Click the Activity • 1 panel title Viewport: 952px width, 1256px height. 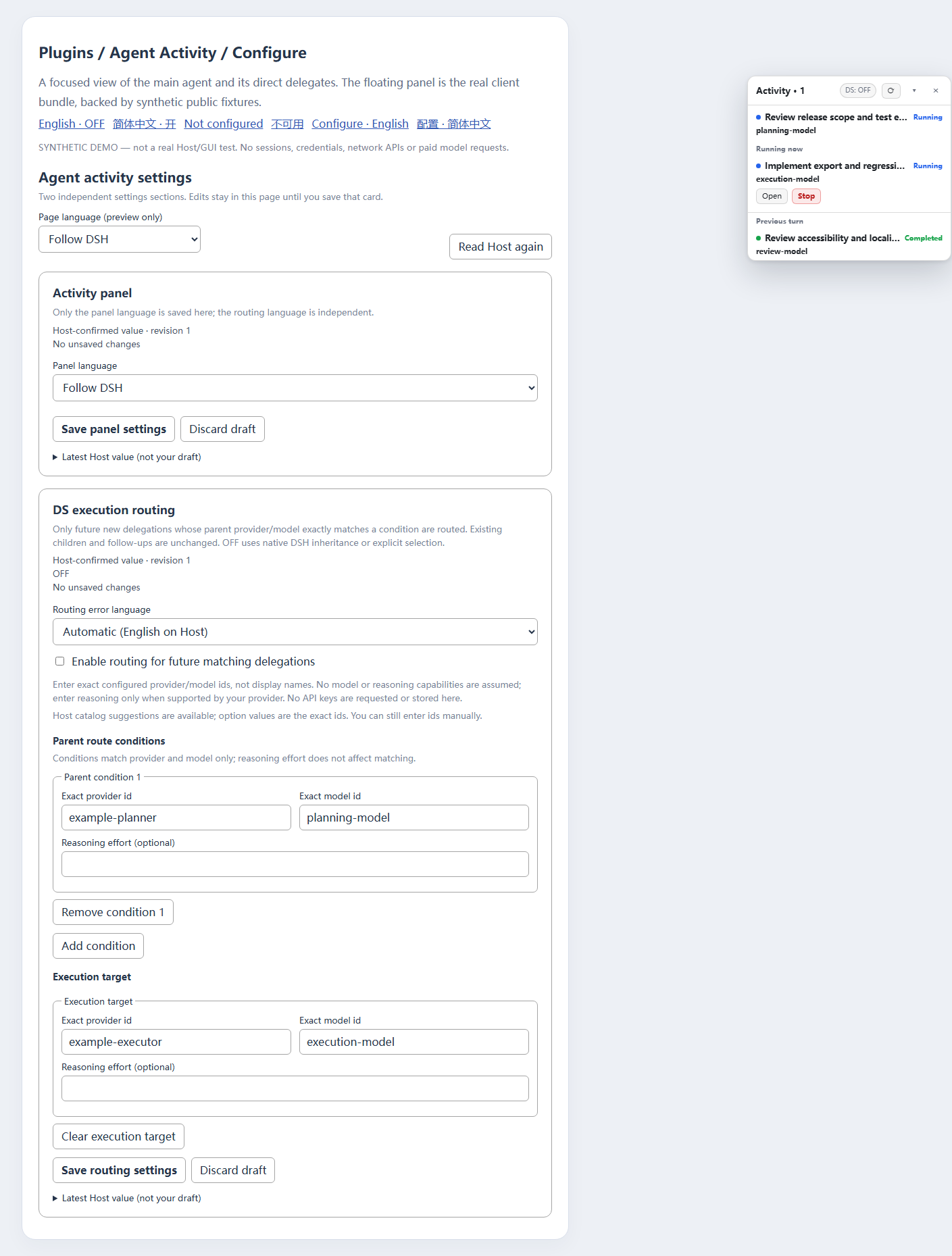coord(780,91)
